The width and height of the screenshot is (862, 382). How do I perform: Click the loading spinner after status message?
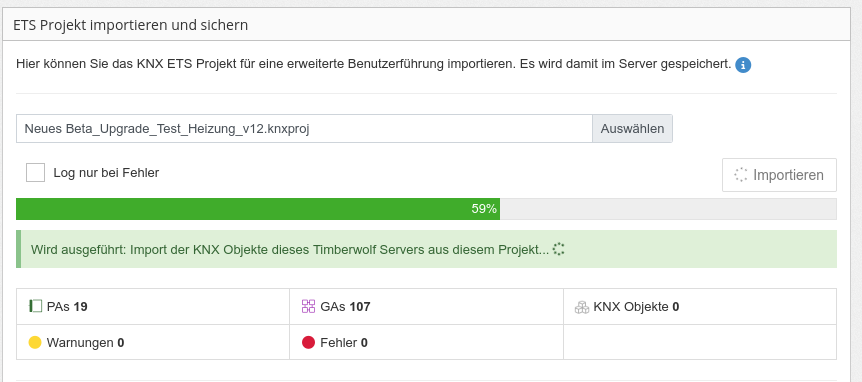559,249
